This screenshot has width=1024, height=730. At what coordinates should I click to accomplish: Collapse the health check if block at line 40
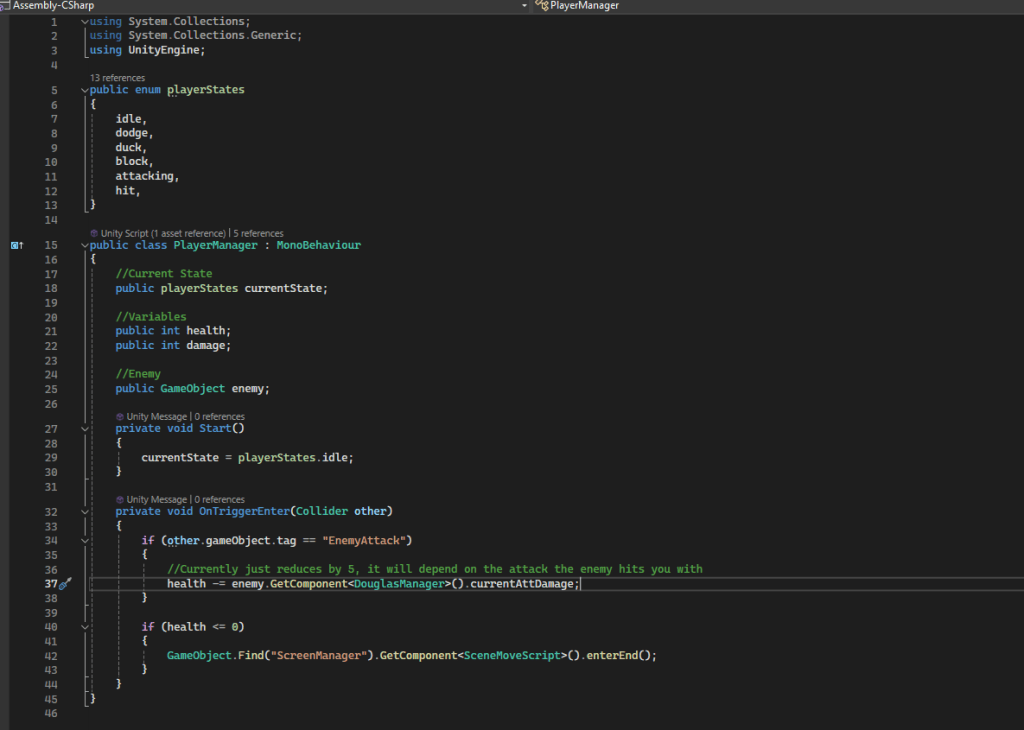click(85, 627)
